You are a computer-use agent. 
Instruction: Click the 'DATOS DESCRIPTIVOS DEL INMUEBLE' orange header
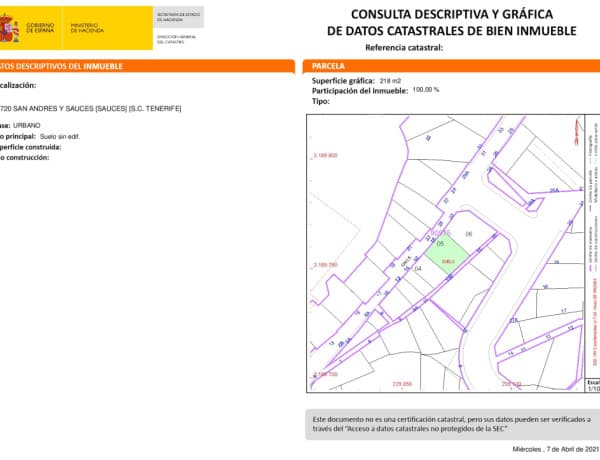click(x=147, y=66)
